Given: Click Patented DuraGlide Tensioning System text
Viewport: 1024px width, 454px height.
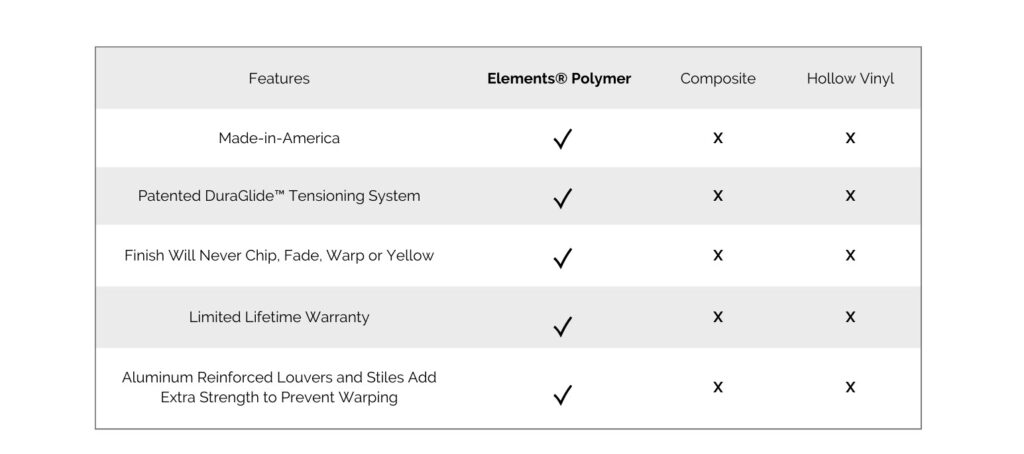Looking at the screenshot, I should [279, 196].
